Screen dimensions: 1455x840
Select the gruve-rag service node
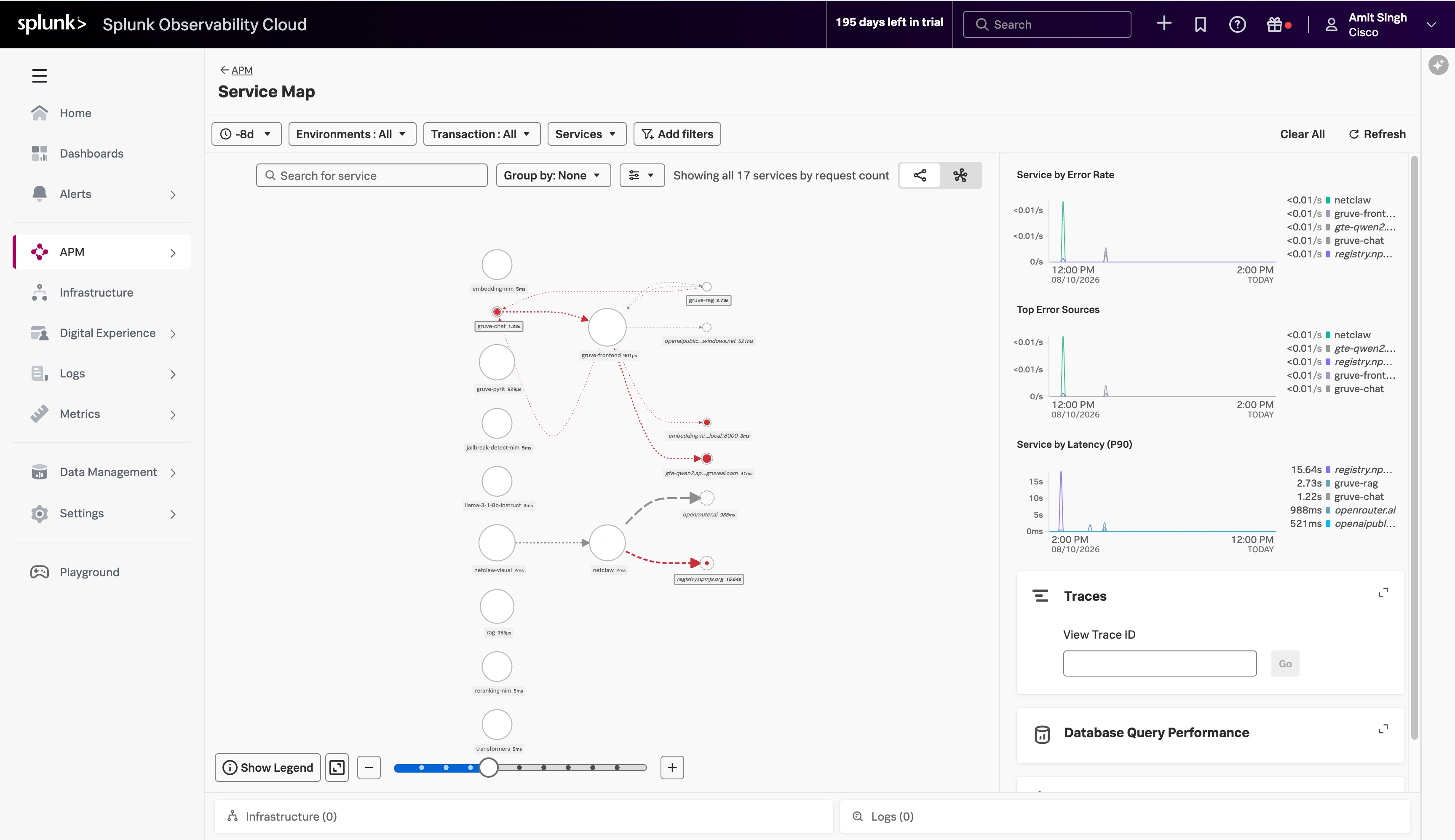click(x=707, y=287)
